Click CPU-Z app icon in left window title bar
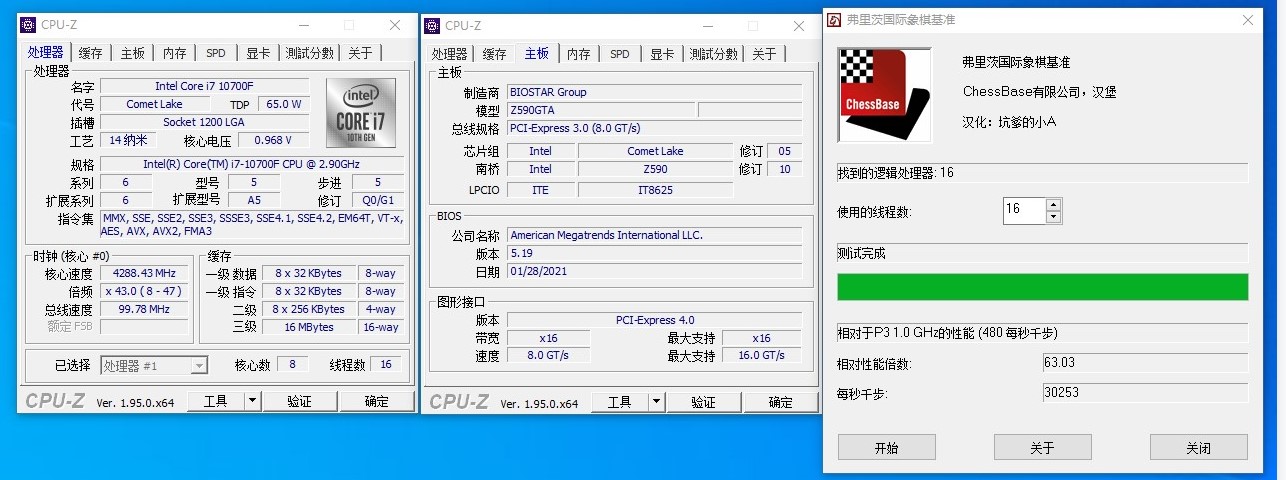Screen dimensions: 1286x480 [27, 25]
